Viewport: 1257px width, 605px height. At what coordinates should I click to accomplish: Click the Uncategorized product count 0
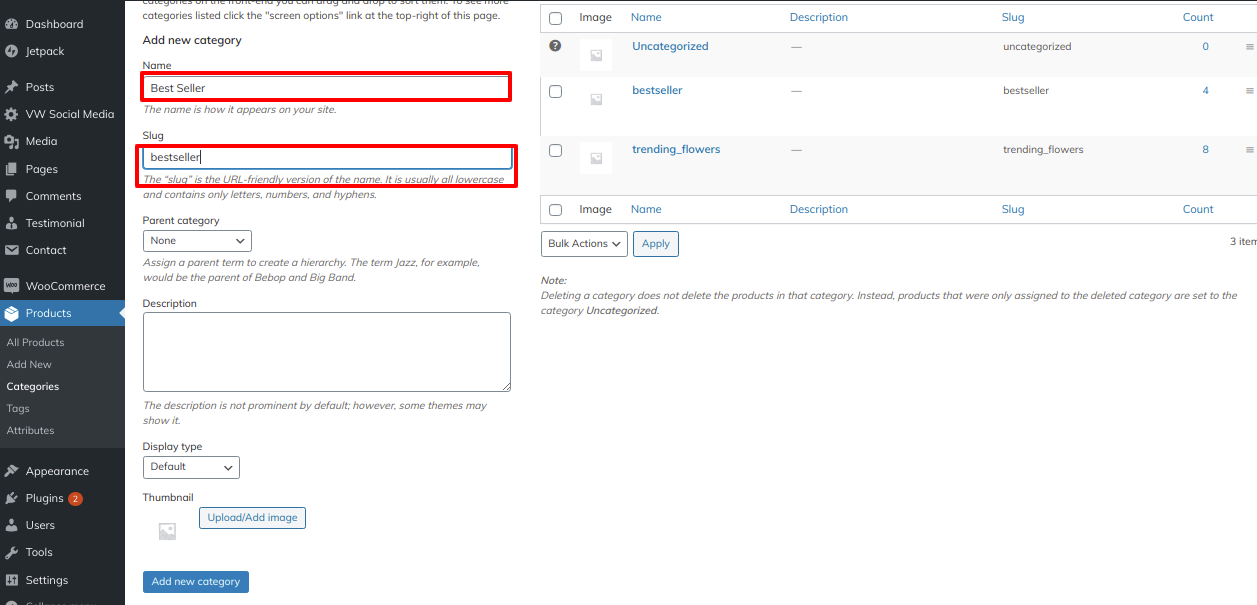tap(1205, 46)
